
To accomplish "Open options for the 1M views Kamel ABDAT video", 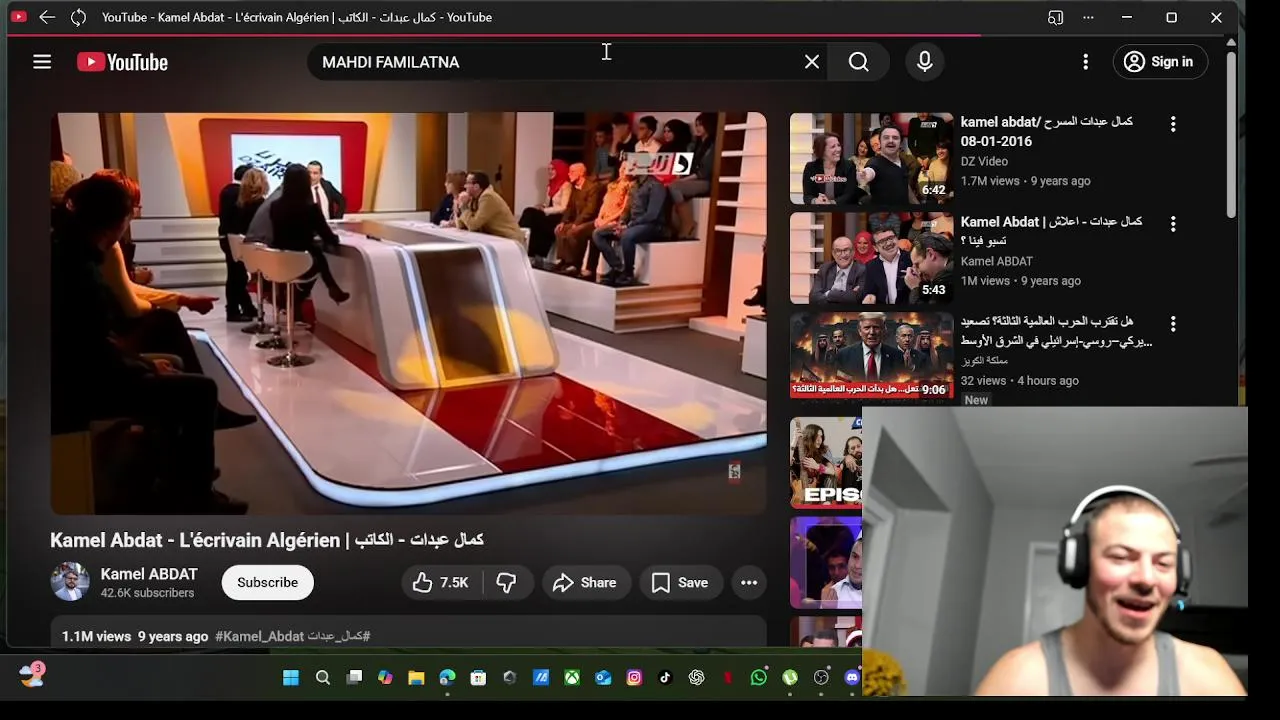I will click(1173, 224).
